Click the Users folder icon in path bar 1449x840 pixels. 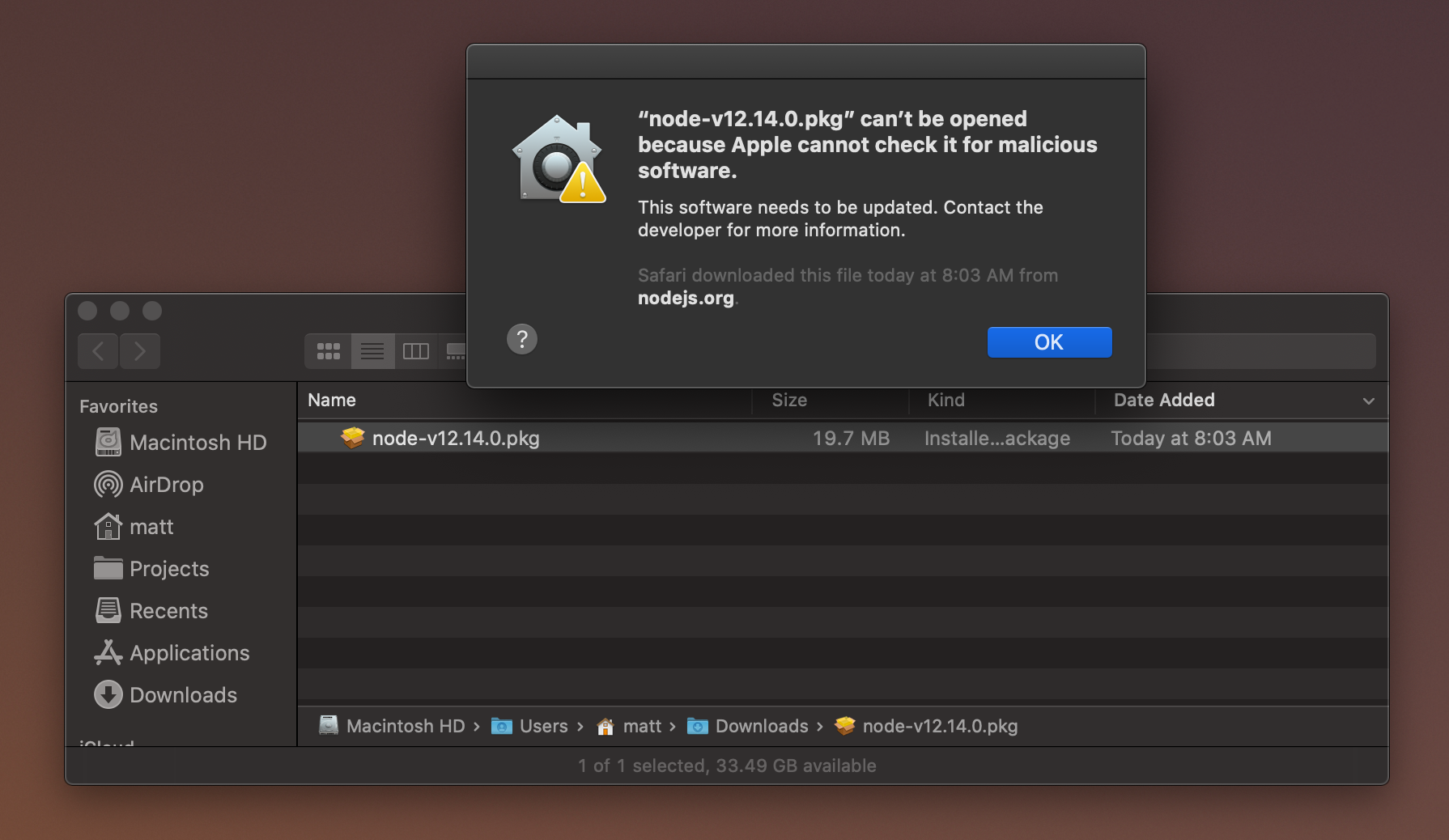tap(502, 726)
